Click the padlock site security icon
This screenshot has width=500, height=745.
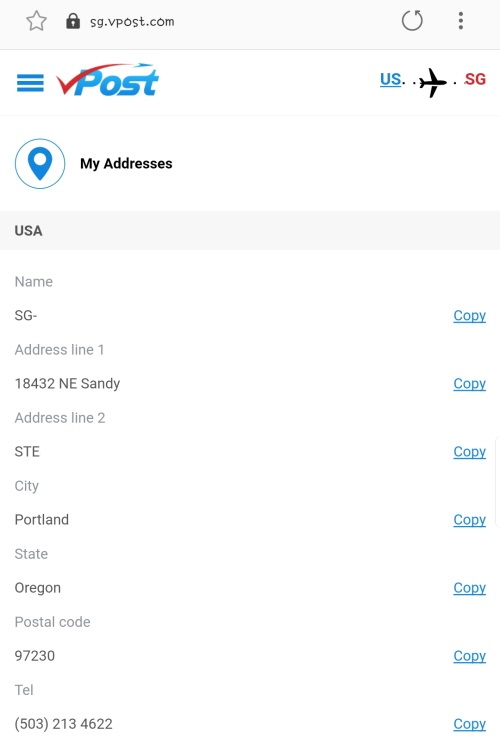click(73, 21)
